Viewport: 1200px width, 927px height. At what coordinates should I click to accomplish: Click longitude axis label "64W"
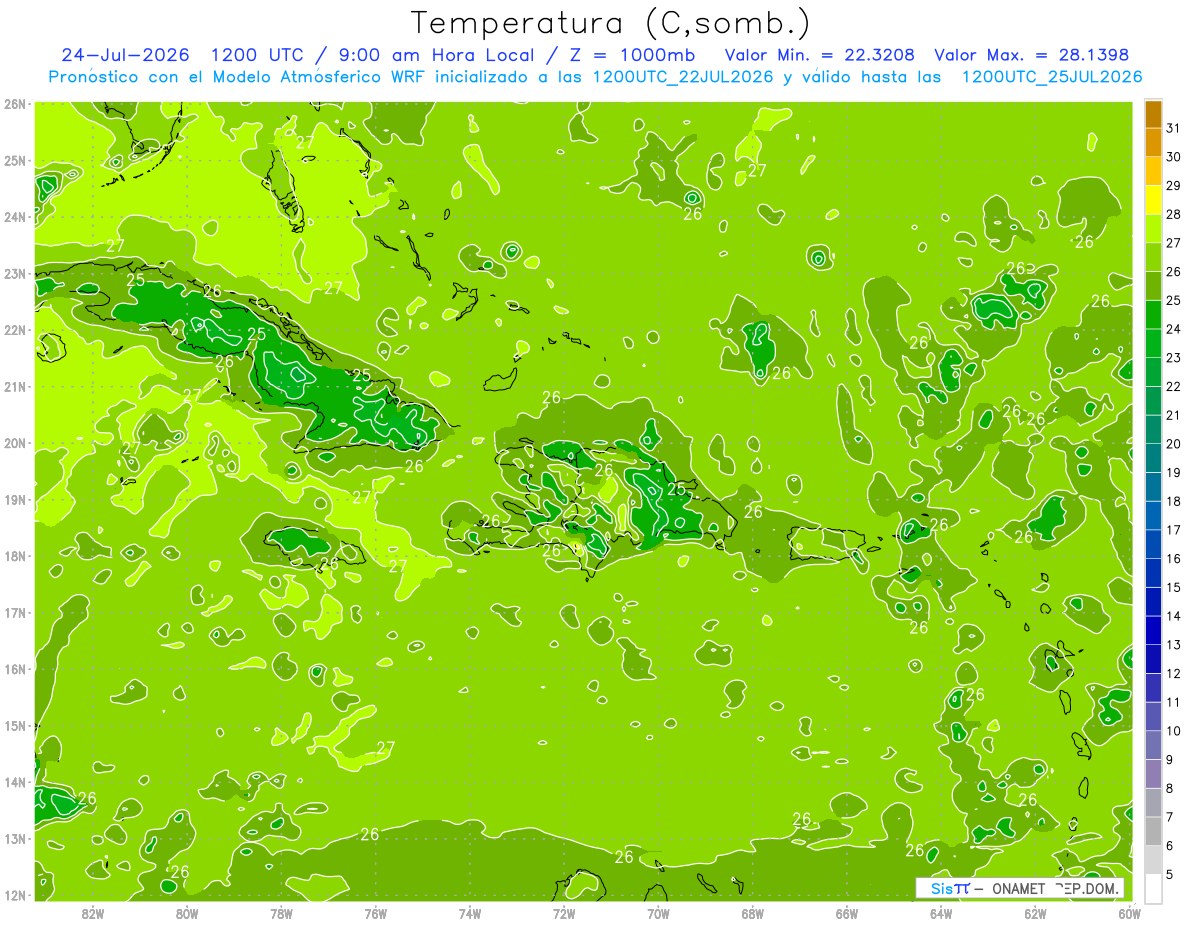click(941, 912)
